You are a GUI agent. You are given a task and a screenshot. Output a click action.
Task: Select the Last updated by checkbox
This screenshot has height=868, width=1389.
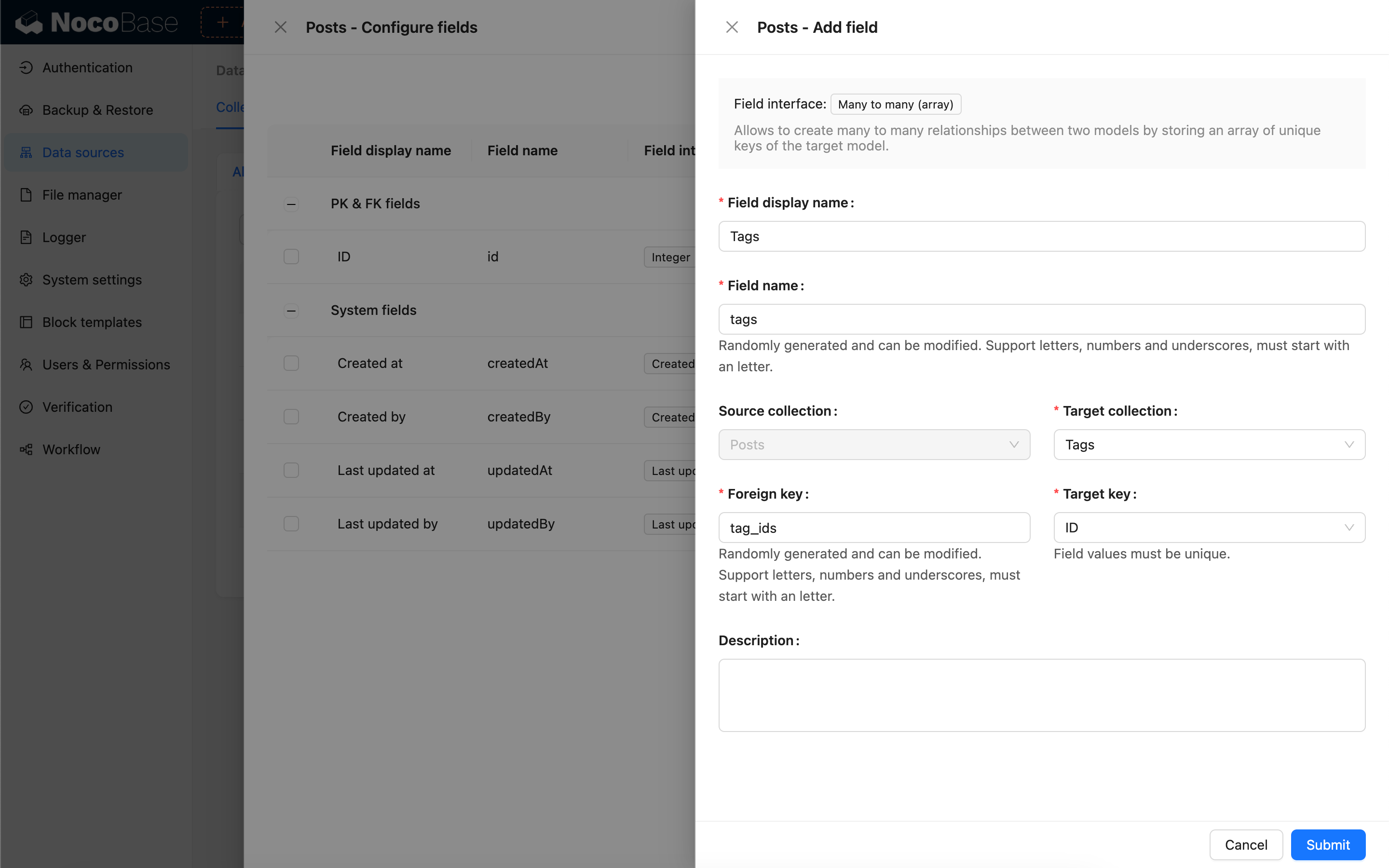(291, 524)
